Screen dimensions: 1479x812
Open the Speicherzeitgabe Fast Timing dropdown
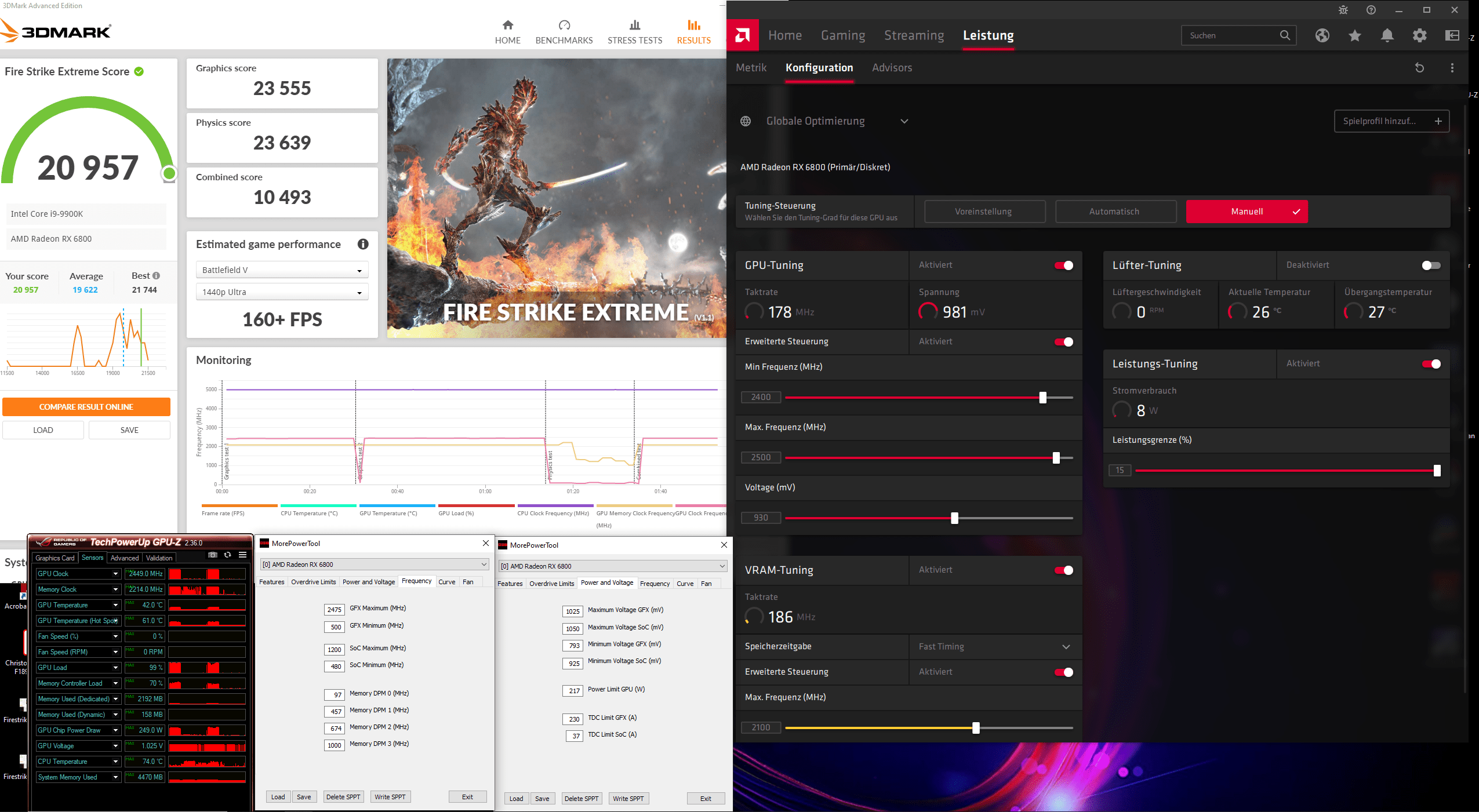tap(995, 647)
